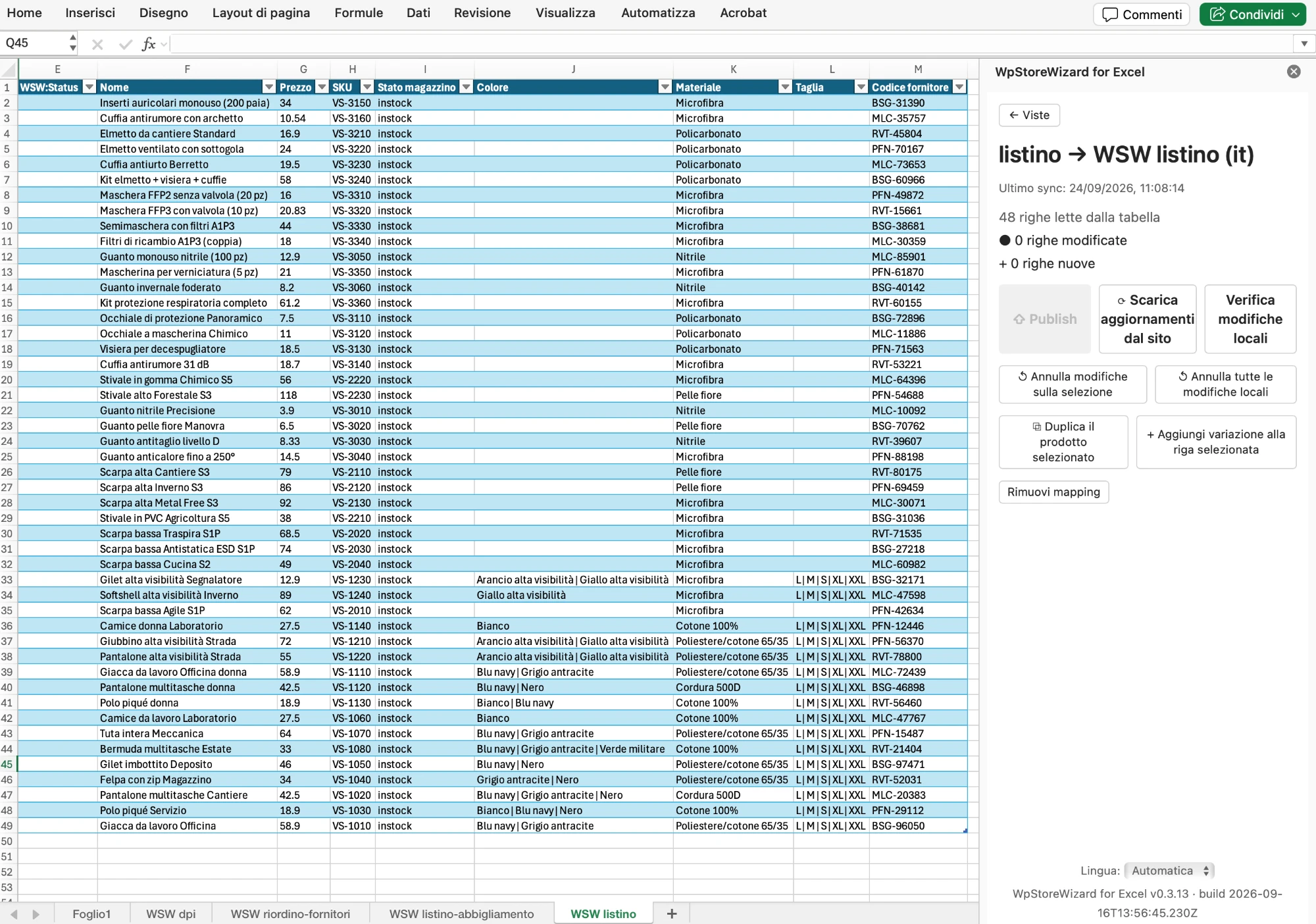Screen dimensions: 1316x924
Task: Open the Nome column filter dropdown
Action: coord(268,87)
